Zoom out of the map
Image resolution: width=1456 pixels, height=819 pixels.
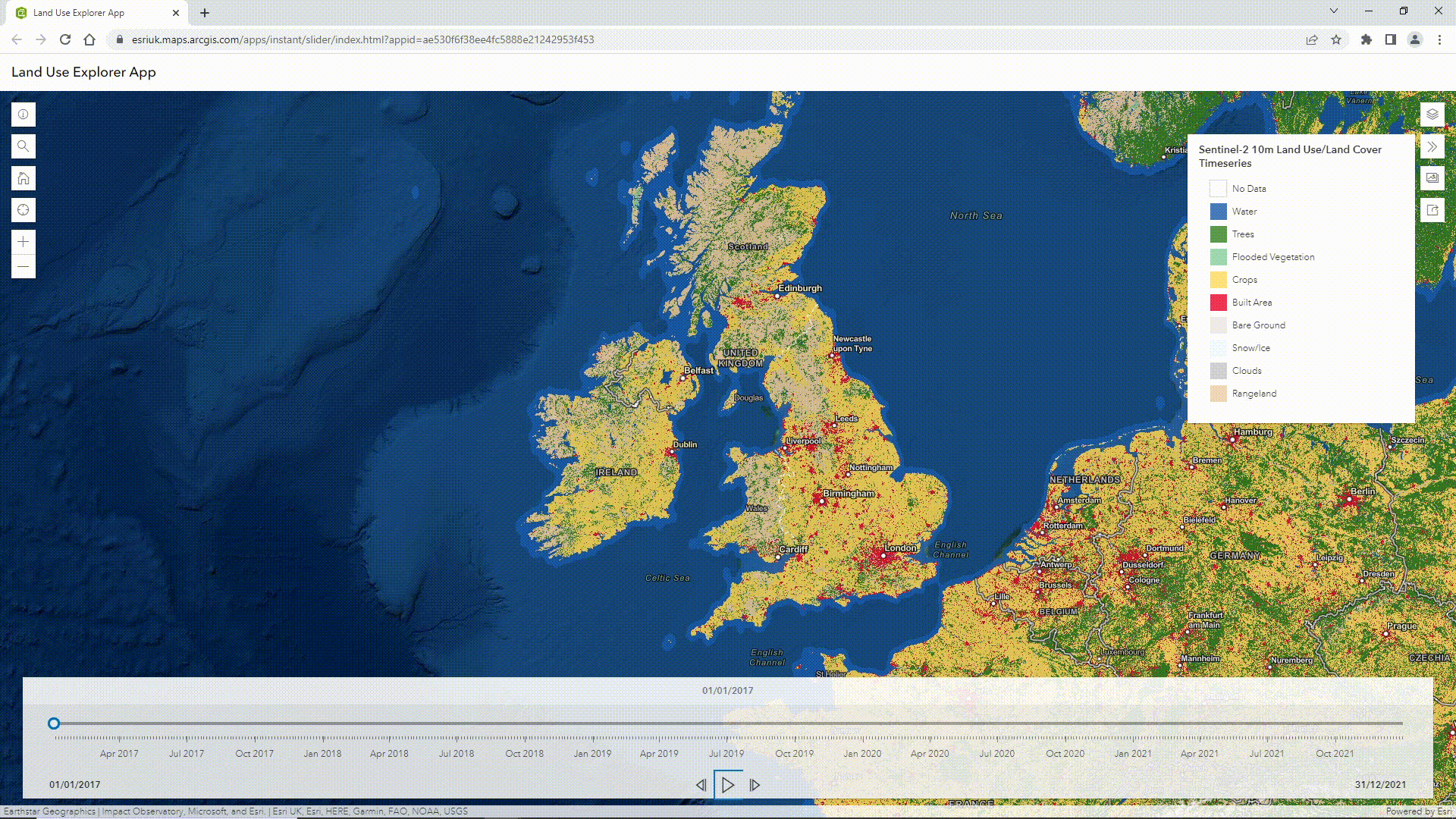pyautogui.click(x=24, y=266)
